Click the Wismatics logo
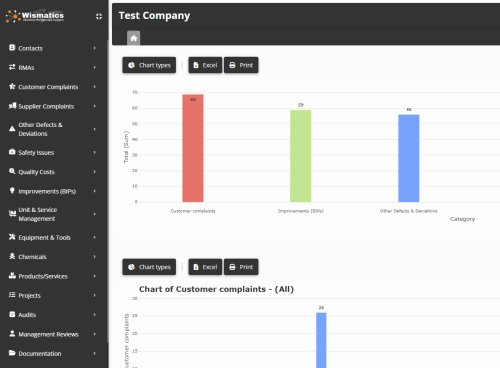500x368 pixels. tap(35, 16)
